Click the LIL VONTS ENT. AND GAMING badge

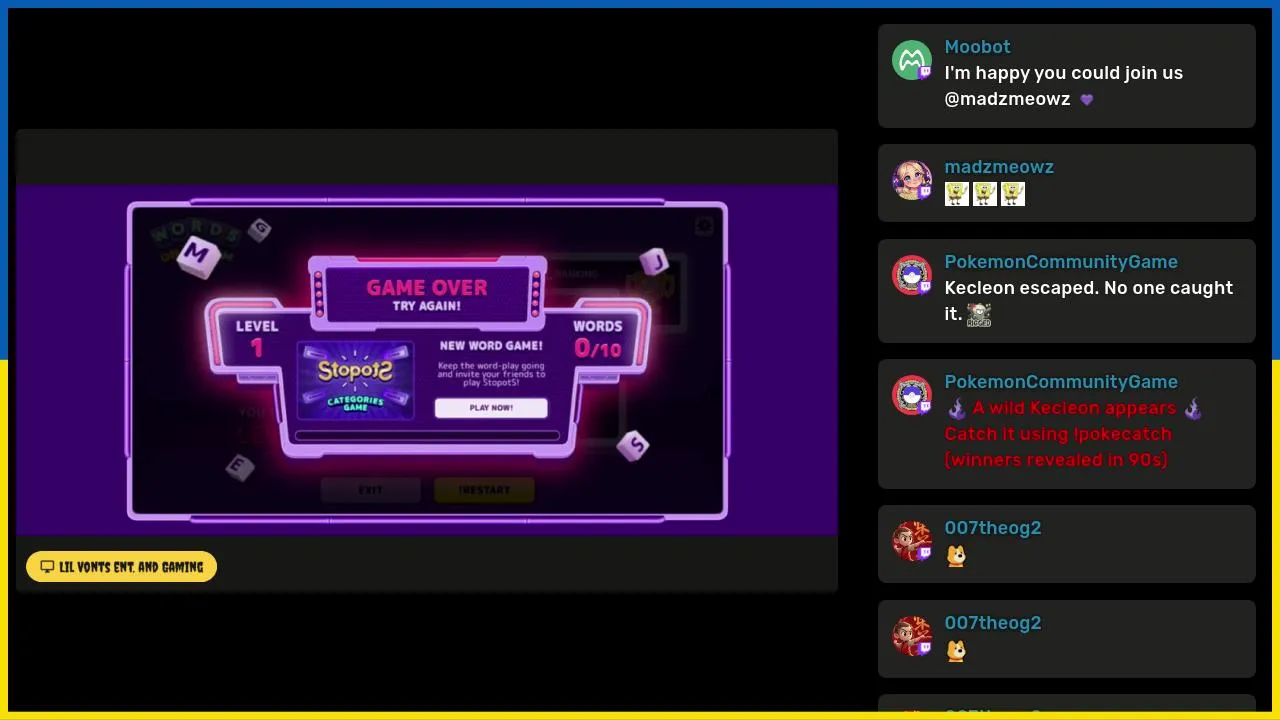point(121,567)
